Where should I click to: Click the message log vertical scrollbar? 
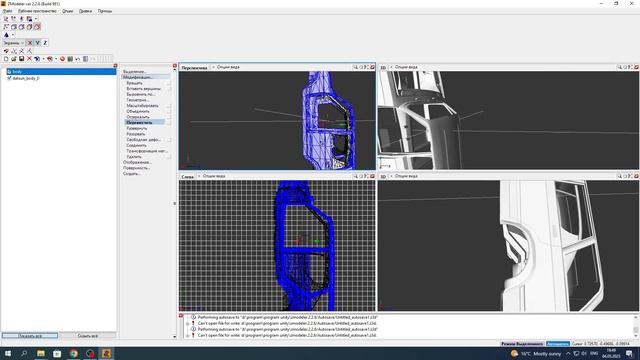[x=636, y=326]
